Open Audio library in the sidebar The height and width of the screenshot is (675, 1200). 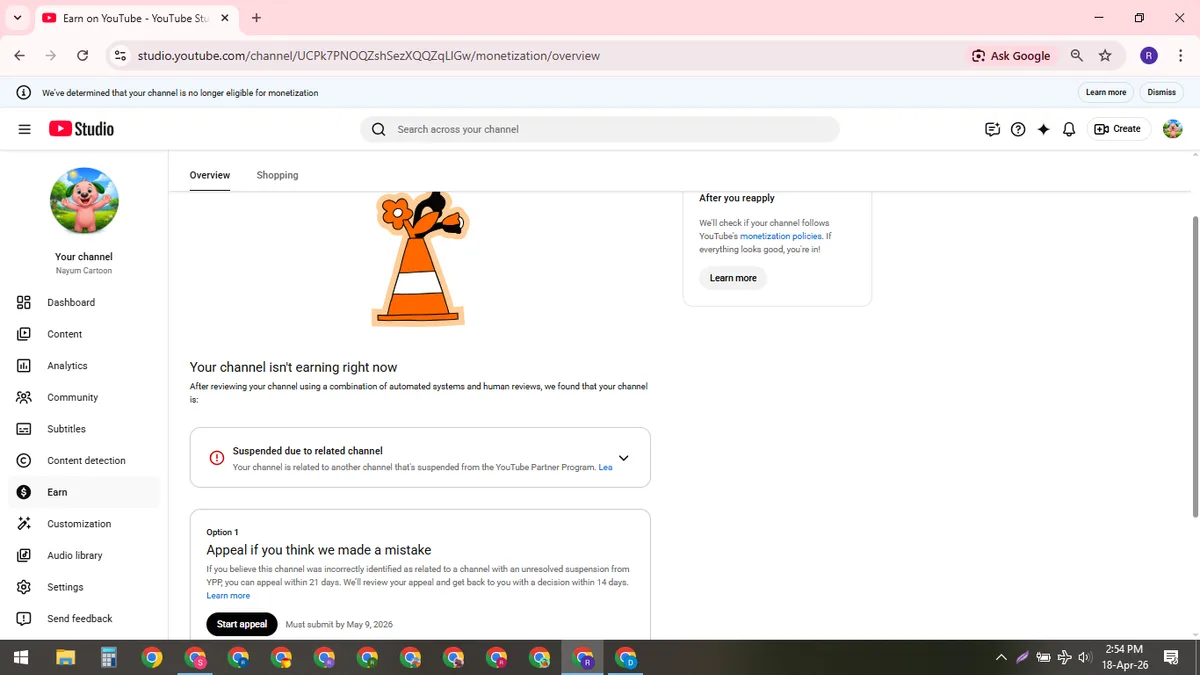(x=84, y=555)
